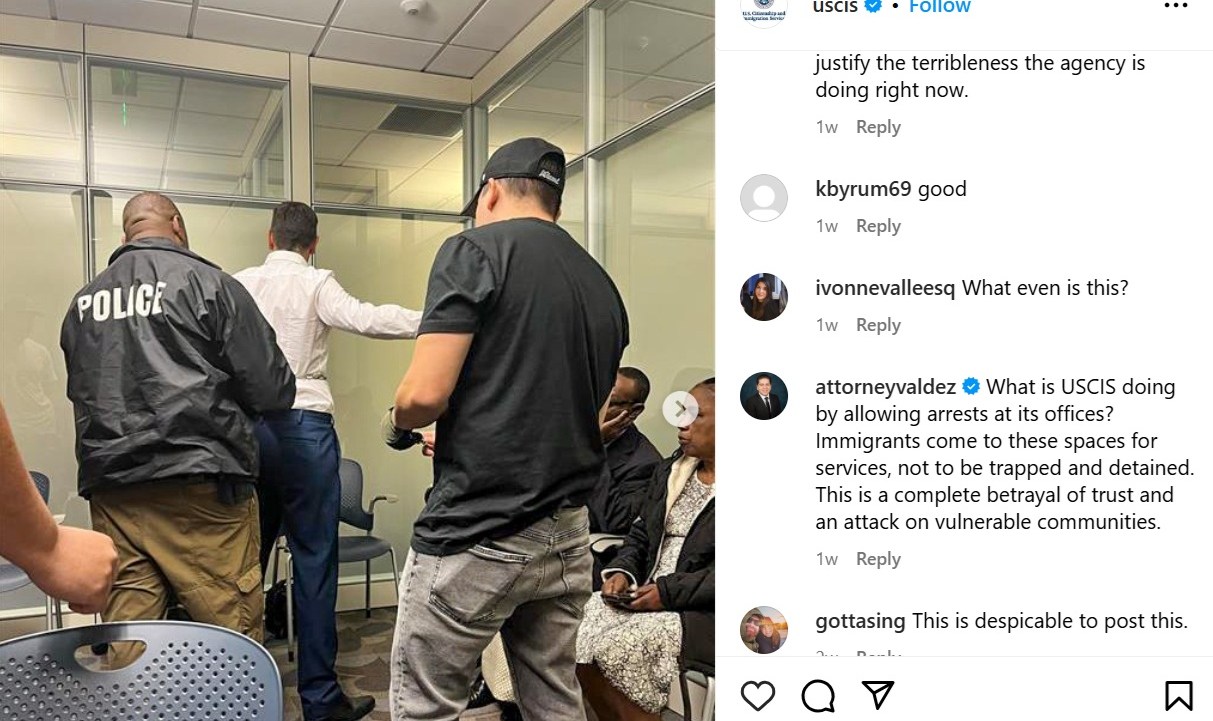
Task: Open kbyrum69 profile avatar
Action: 764,198
